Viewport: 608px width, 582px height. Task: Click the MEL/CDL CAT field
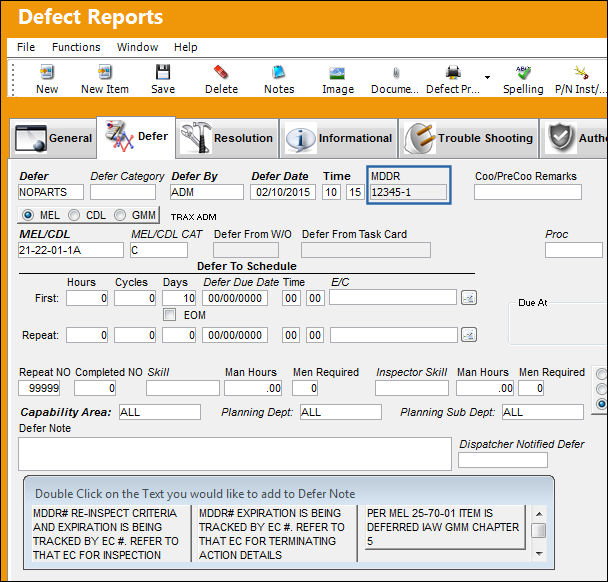tap(159, 250)
